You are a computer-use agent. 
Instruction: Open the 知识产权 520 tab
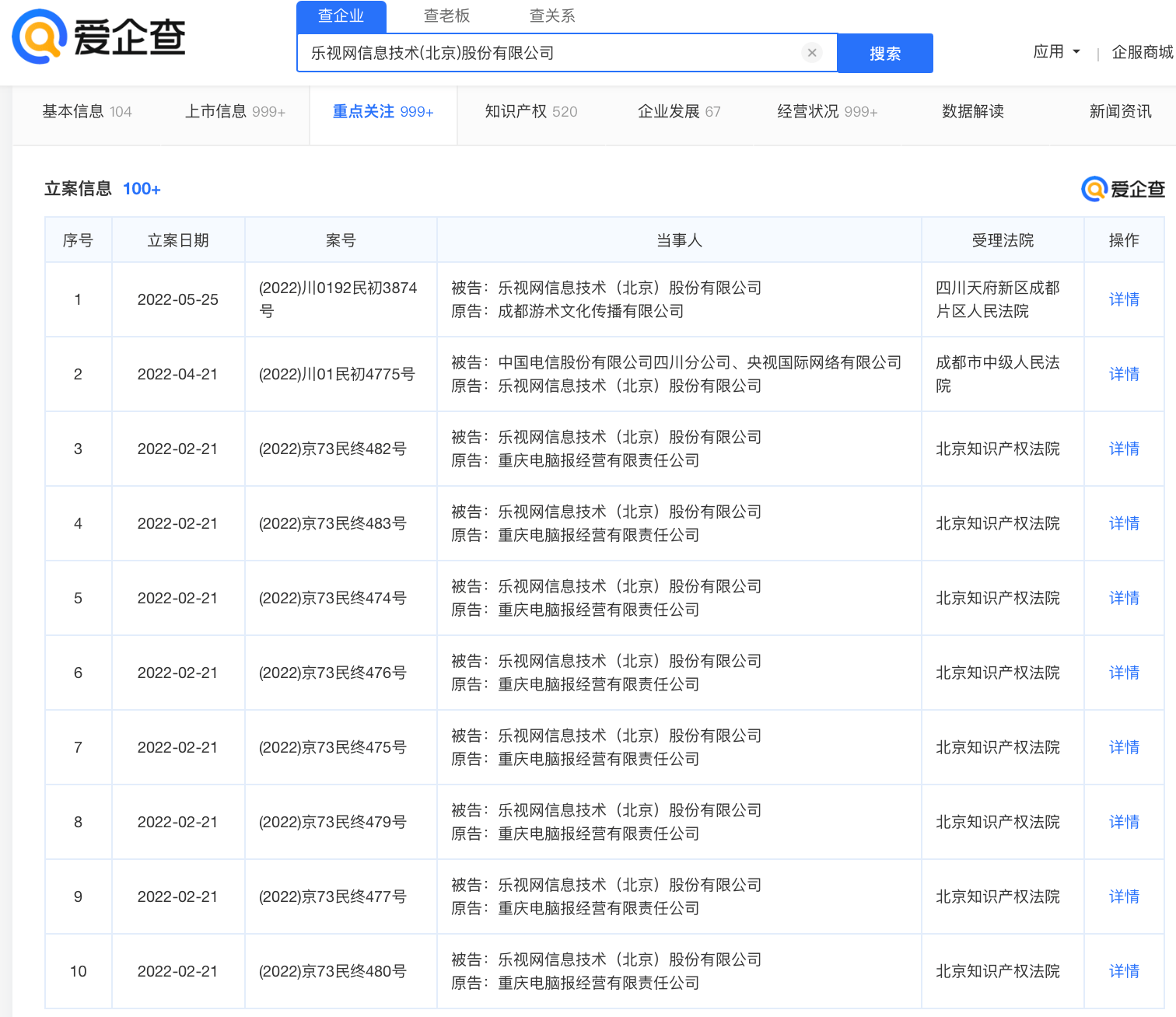click(531, 112)
